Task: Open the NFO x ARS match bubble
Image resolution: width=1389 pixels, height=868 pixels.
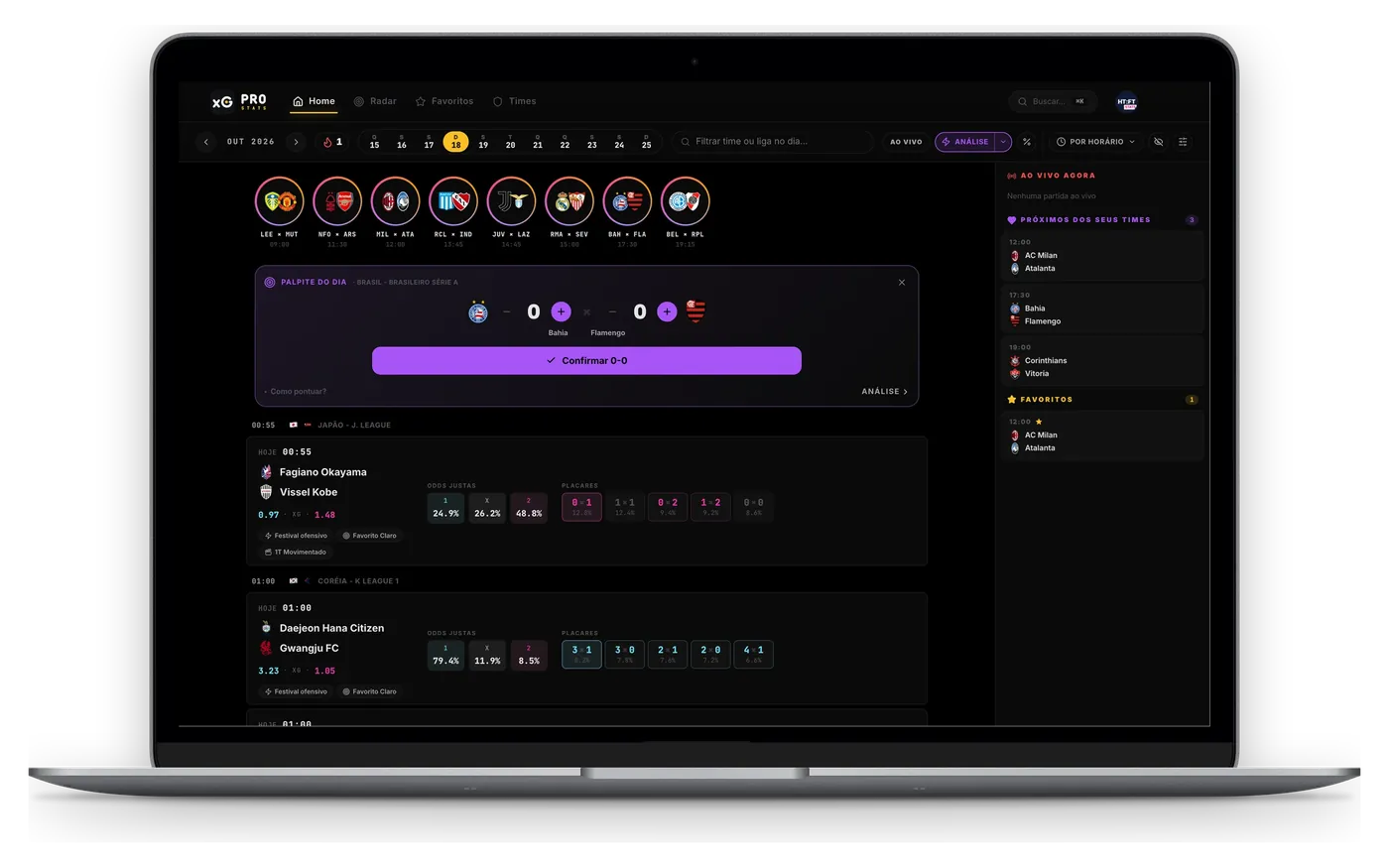Action: coord(337,201)
